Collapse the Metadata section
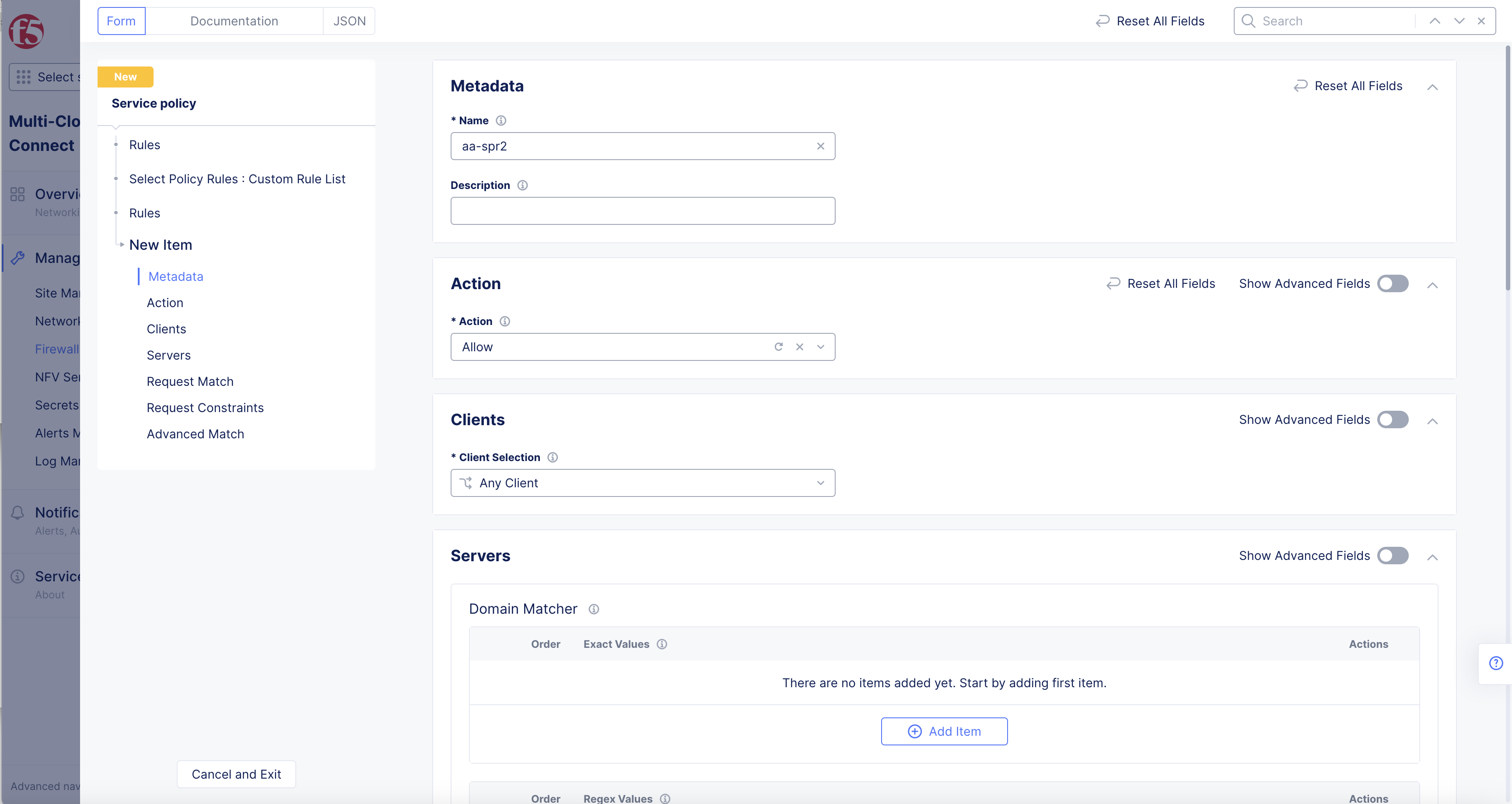 (1432, 87)
